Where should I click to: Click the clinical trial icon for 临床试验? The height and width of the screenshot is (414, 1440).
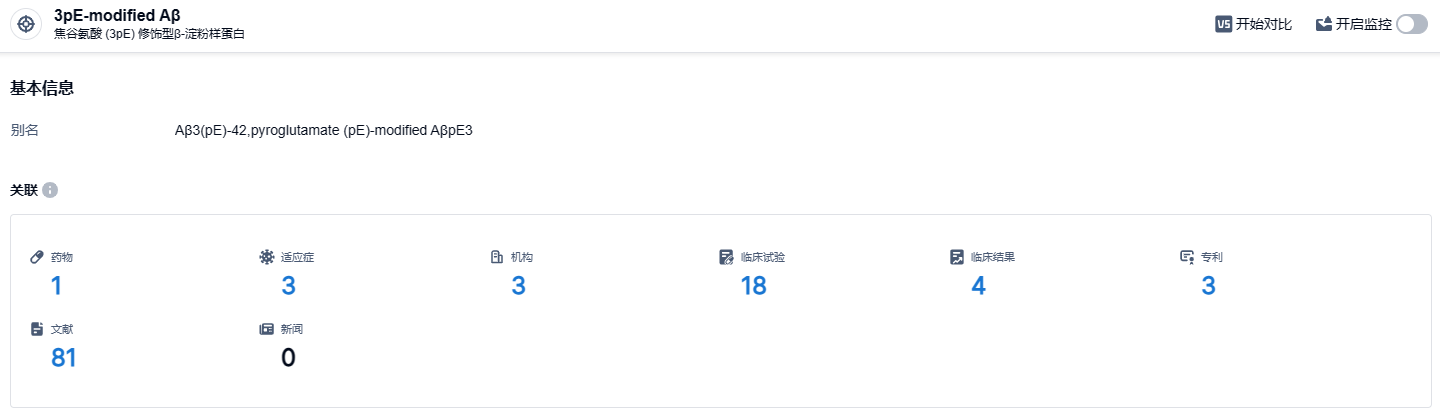coord(727,257)
